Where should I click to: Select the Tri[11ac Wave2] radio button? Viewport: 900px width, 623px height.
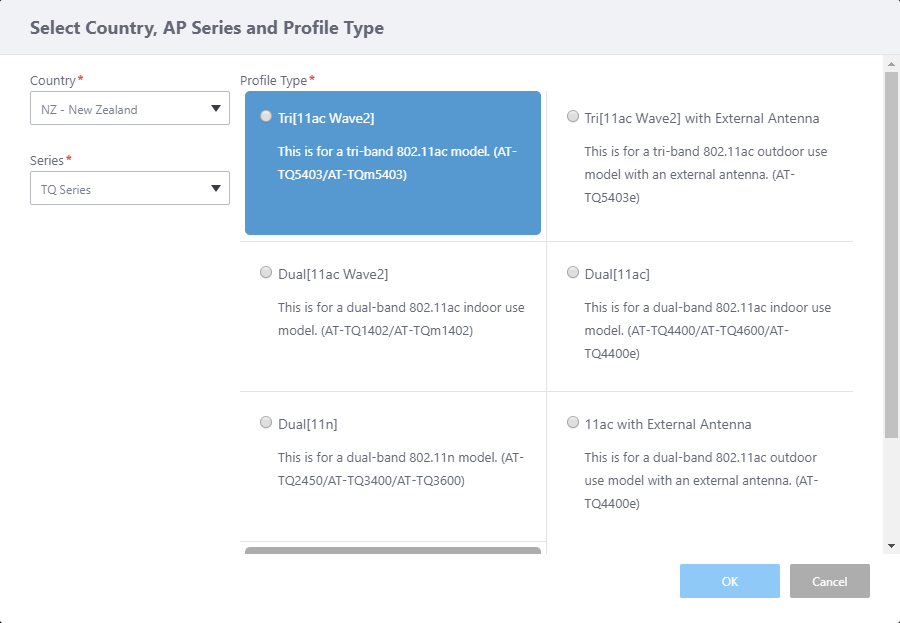[266, 117]
